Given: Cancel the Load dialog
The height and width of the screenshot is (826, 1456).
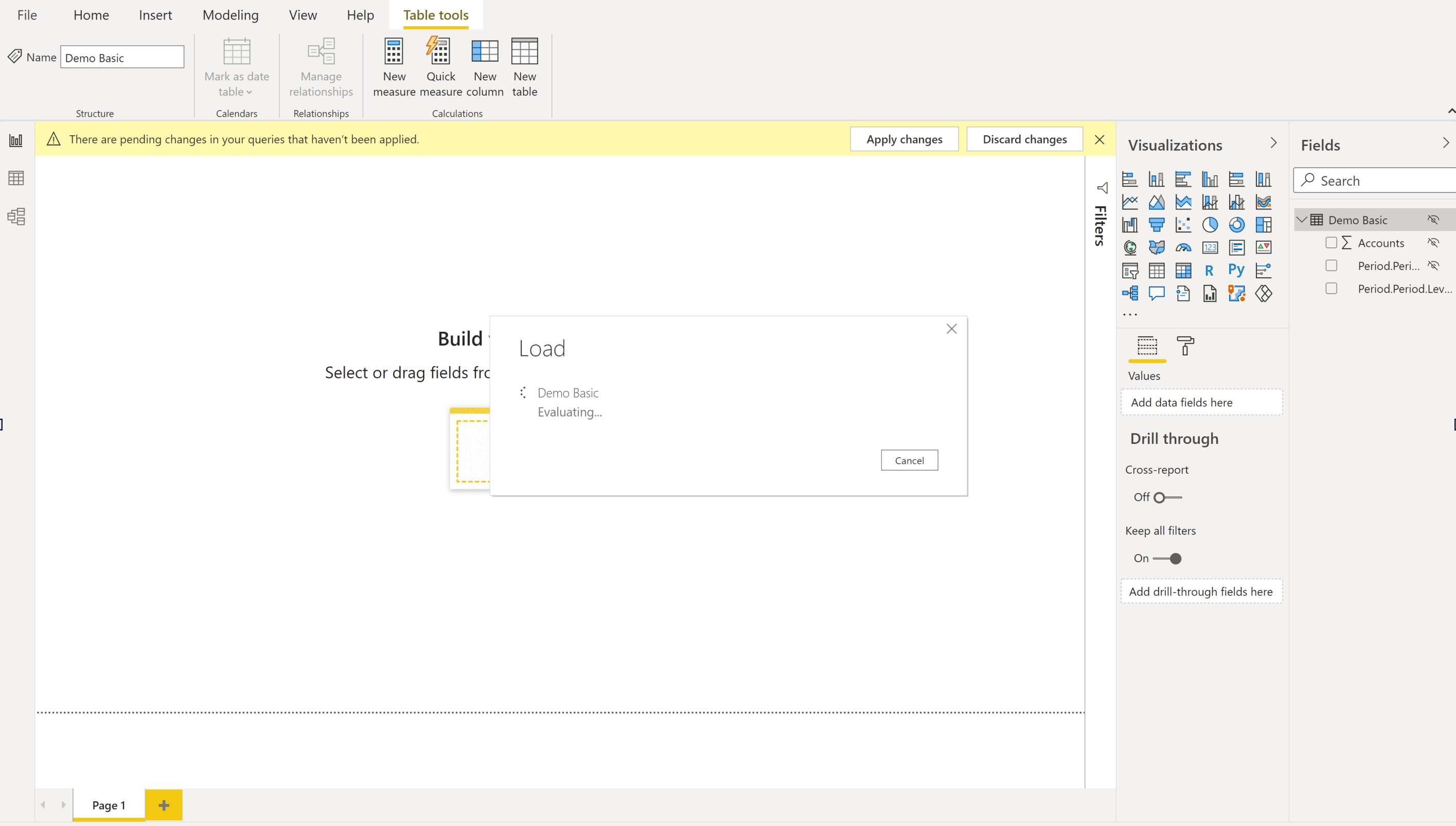Looking at the screenshot, I should 909,460.
